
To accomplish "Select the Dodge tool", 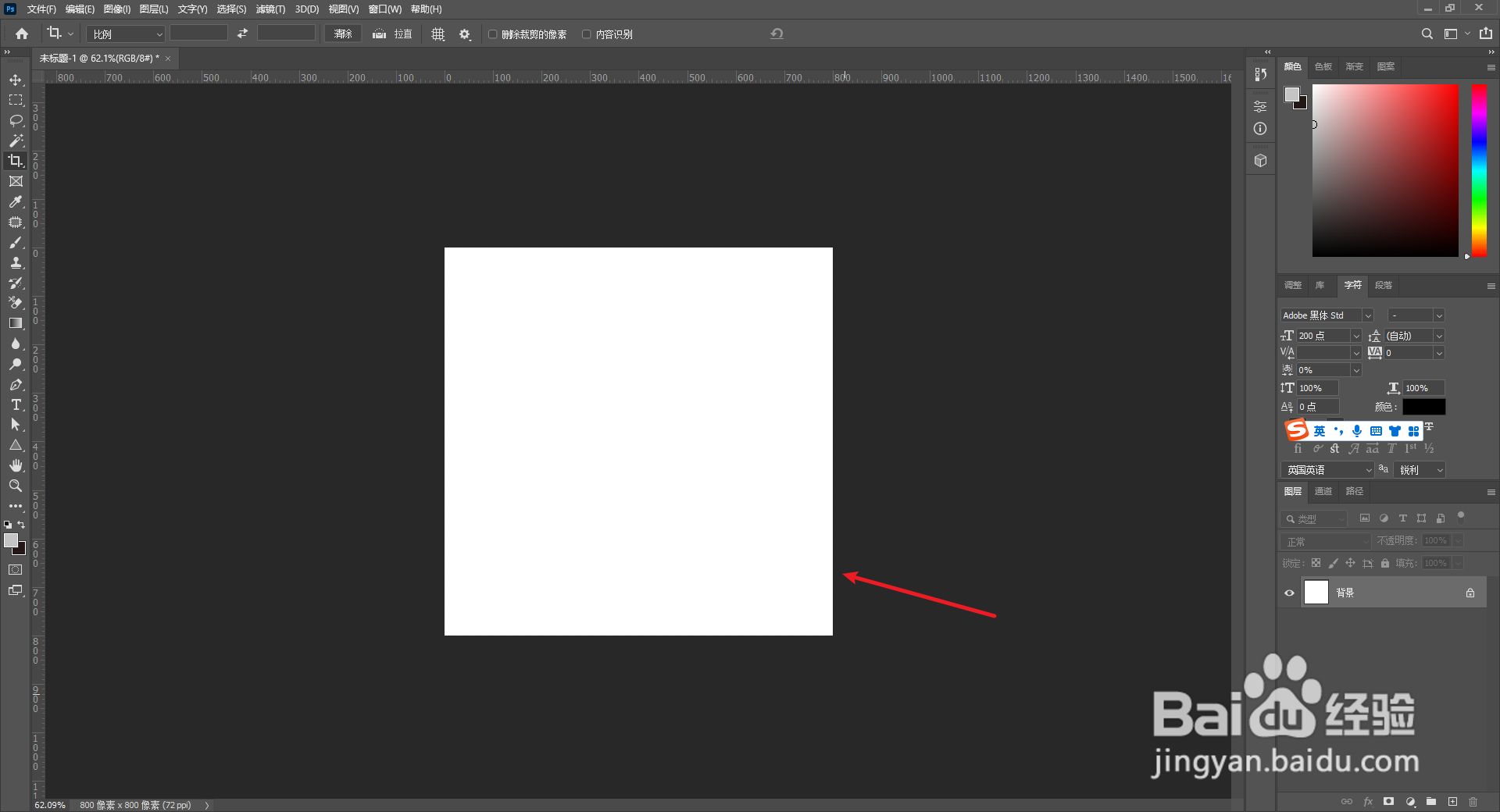I will (16, 364).
